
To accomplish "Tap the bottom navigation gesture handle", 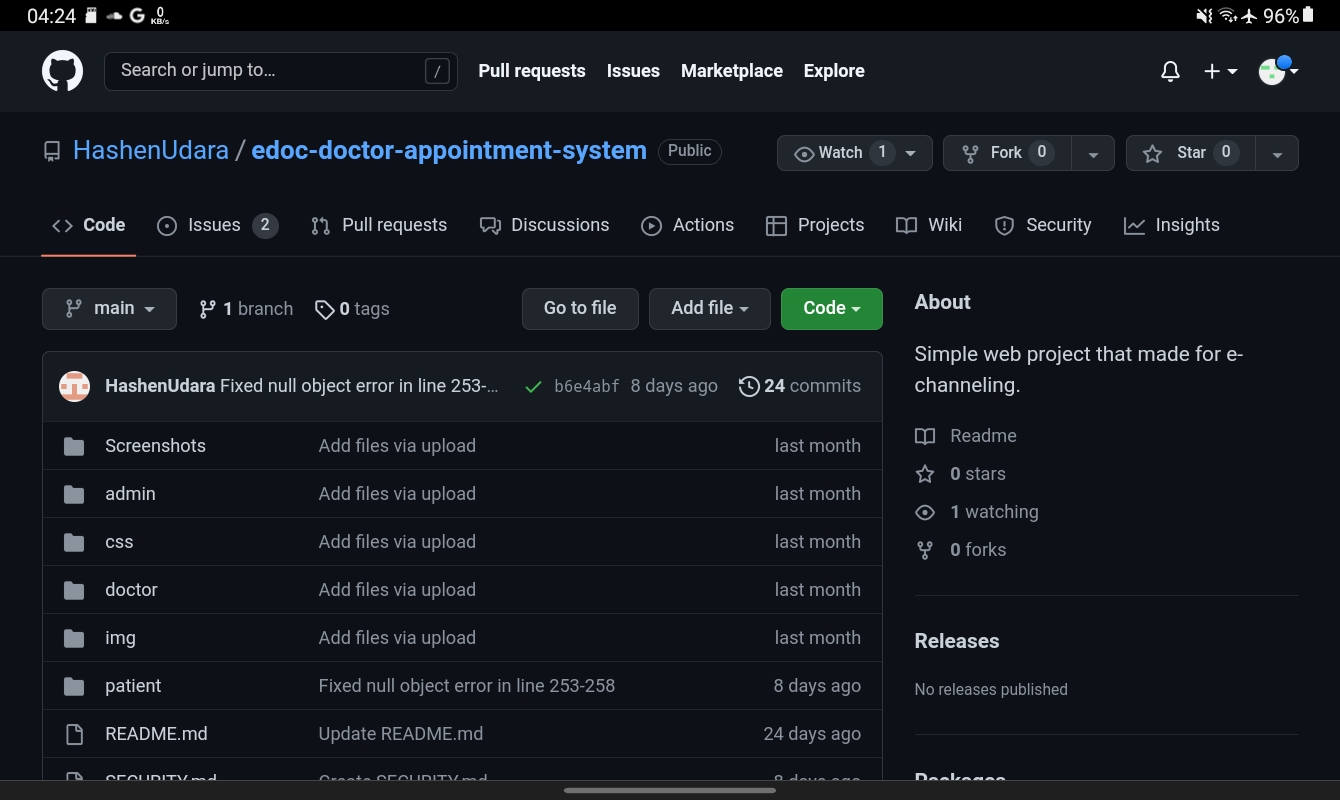I will coord(670,790).
